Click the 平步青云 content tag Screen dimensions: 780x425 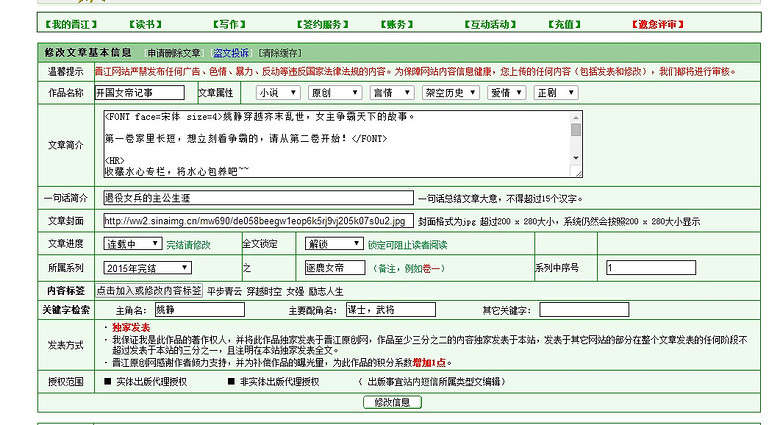coord(224,291)
